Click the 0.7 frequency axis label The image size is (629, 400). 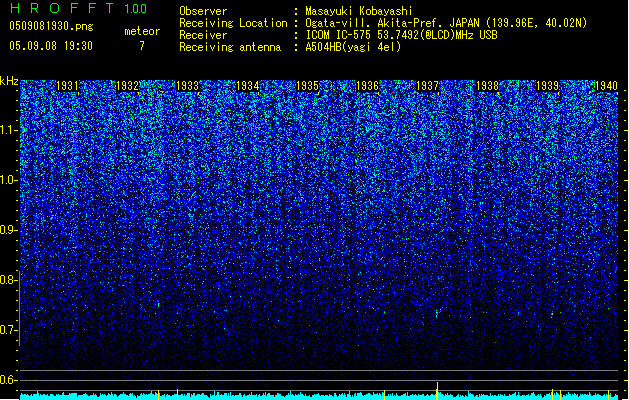pos(9,330)
